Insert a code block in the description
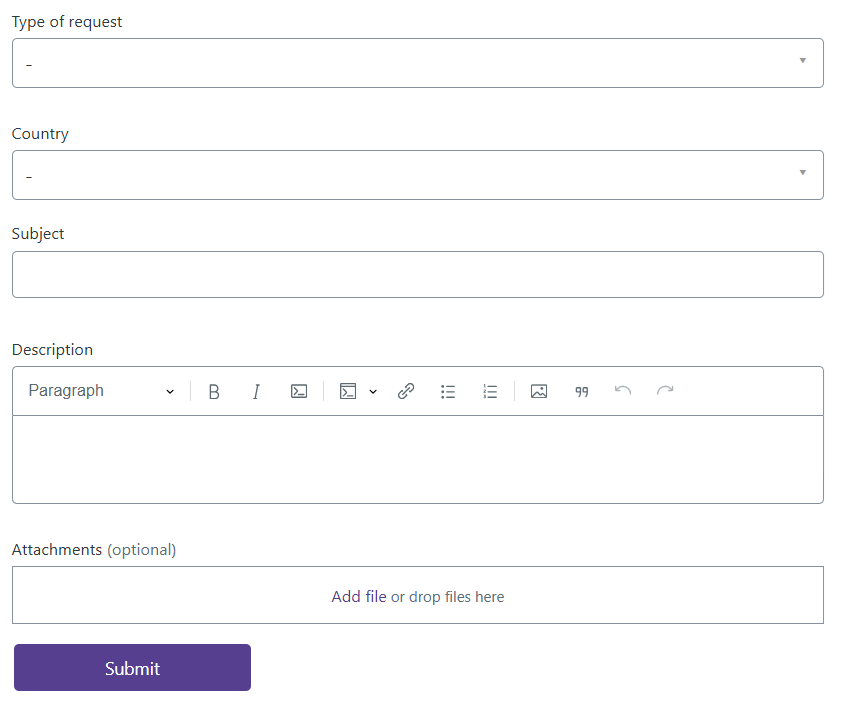 click(x=347, y=390)
